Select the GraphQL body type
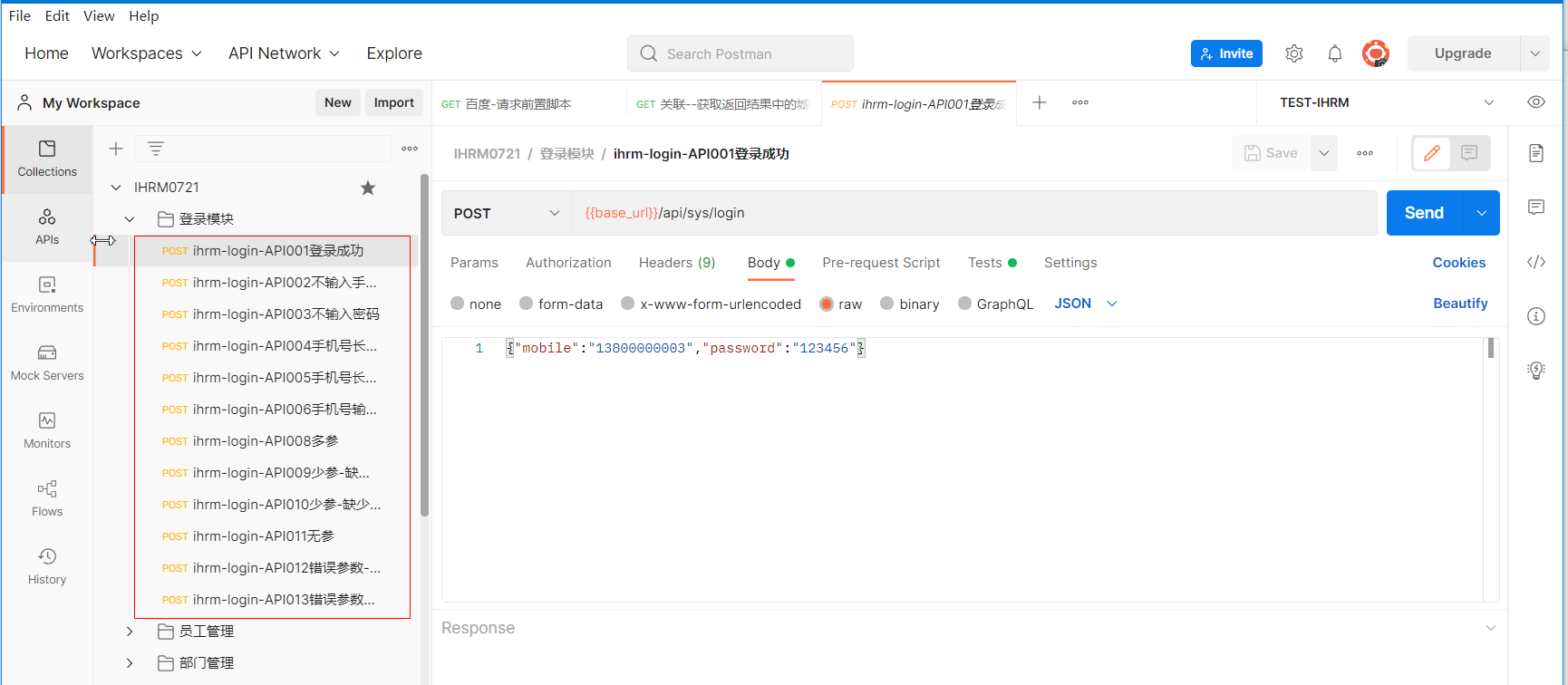Image resolution: width=1568 pixels, height=685 pixels. (965, 304)
